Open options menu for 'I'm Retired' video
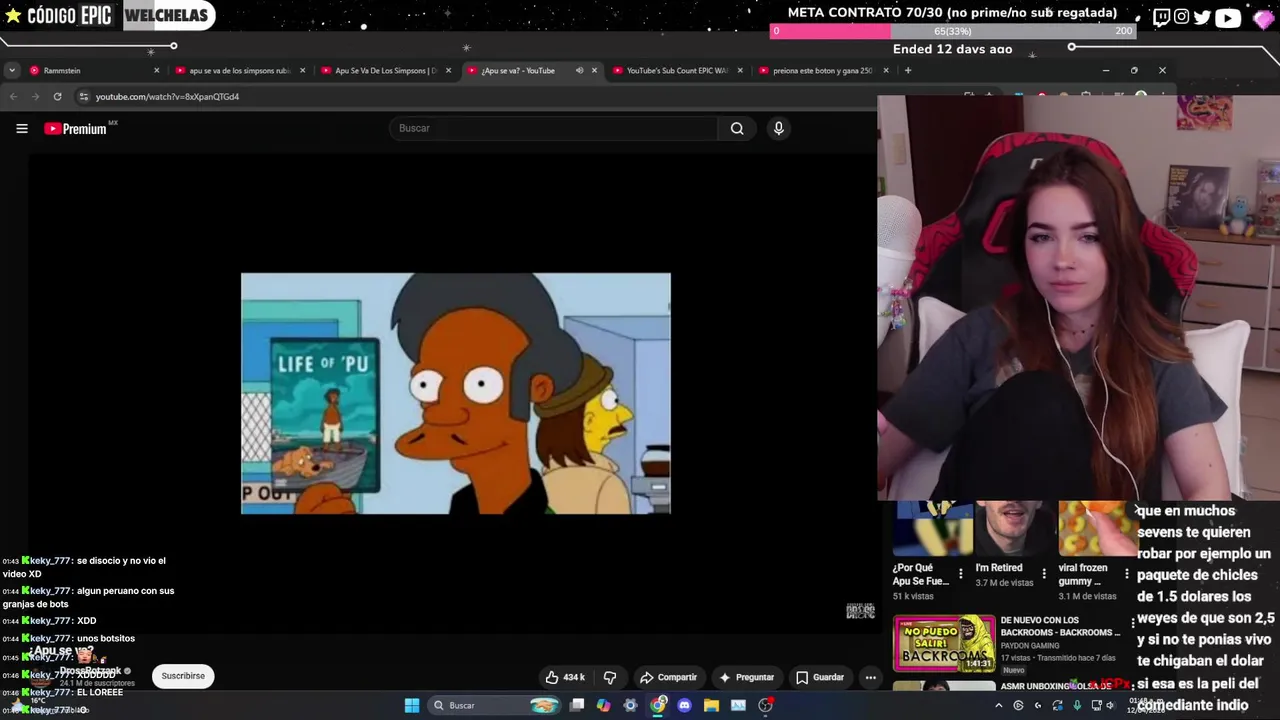Screen dimensions: 1280x720 click(1044, 574)
